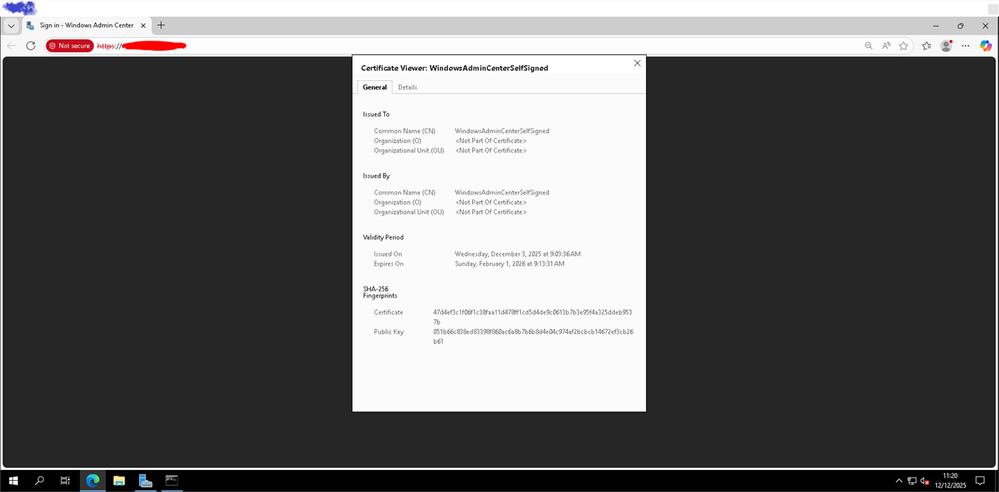Click Issued To common name WindowsAdminCenterSelfSigned
This screenshot has width=999, height=492.
tap(502, 131)
